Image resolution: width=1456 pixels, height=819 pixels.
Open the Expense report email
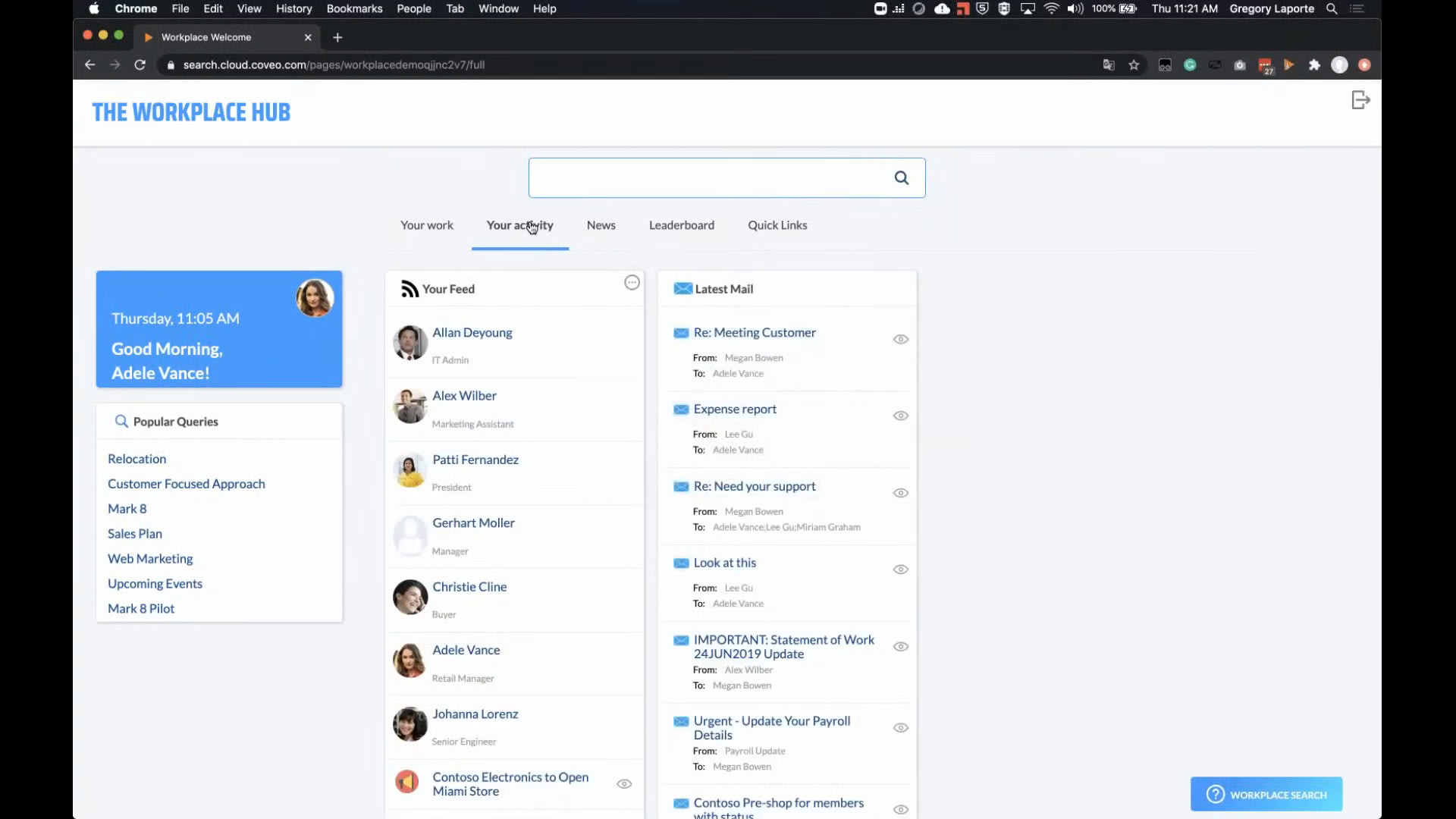point(735,409)
